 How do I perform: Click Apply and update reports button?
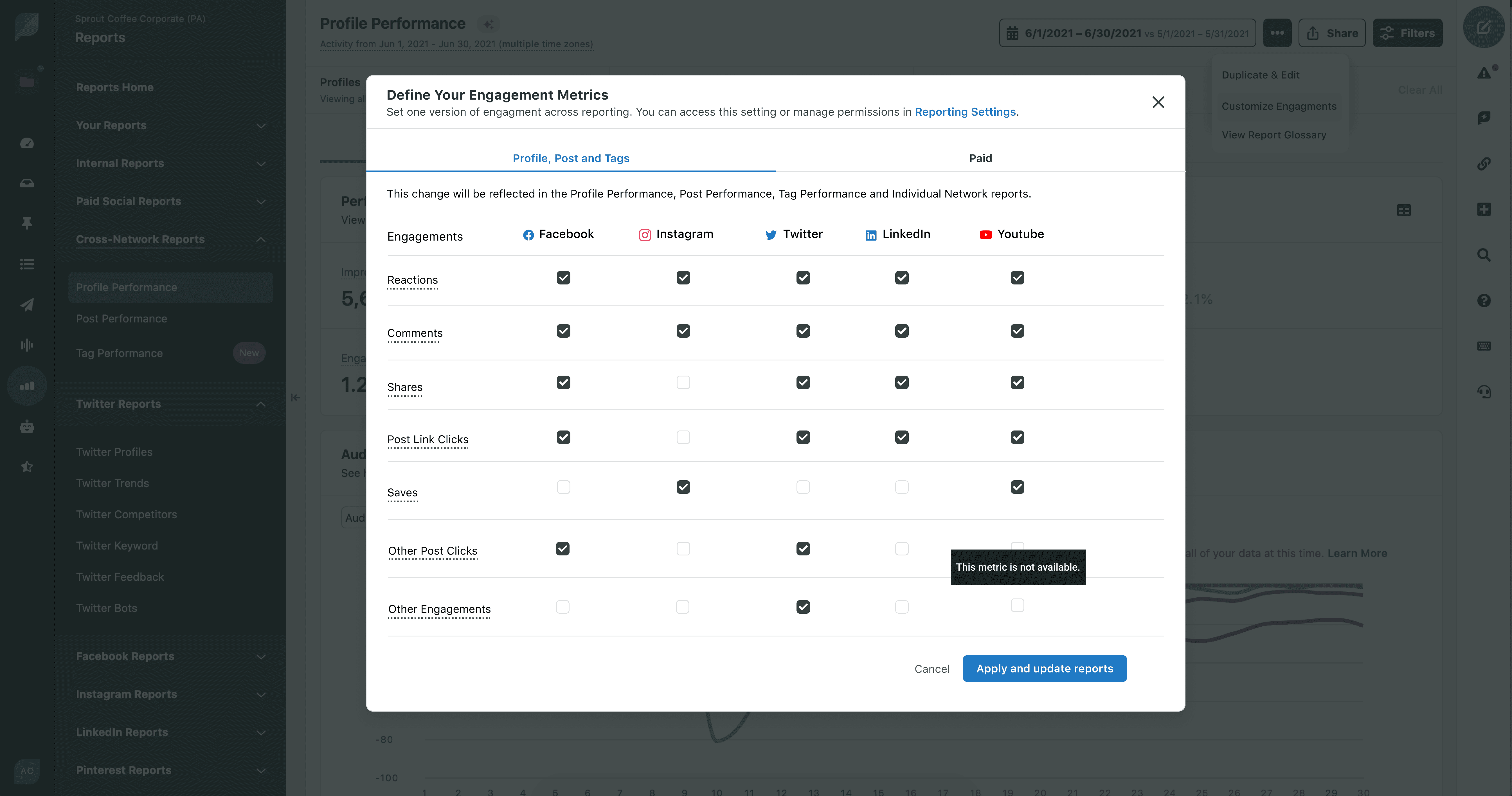(x=1044, y=669)
